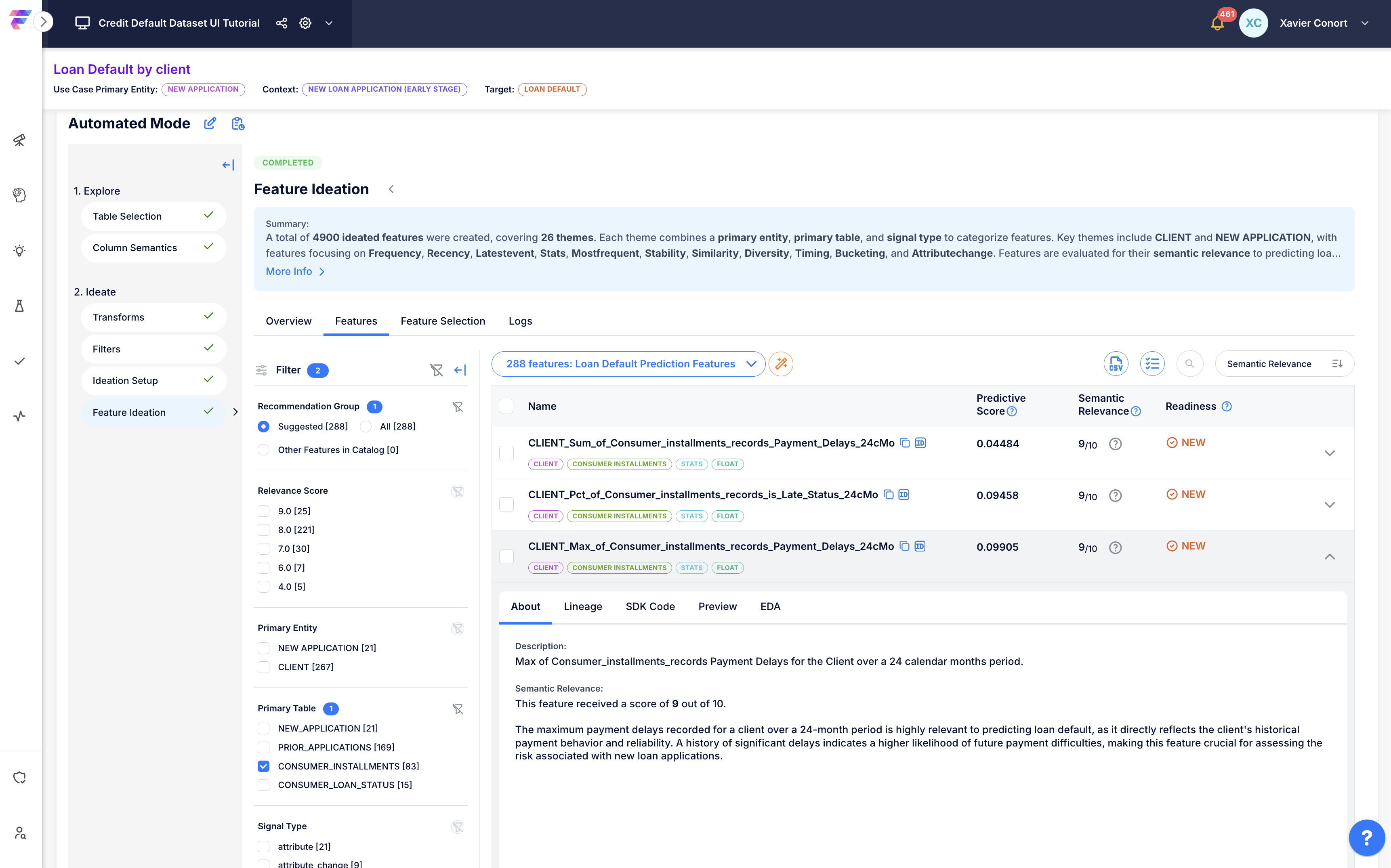Click the pulse activity icon in left rail
The height and width of the screenshot is (868, 1391).
tap(19, 416)
